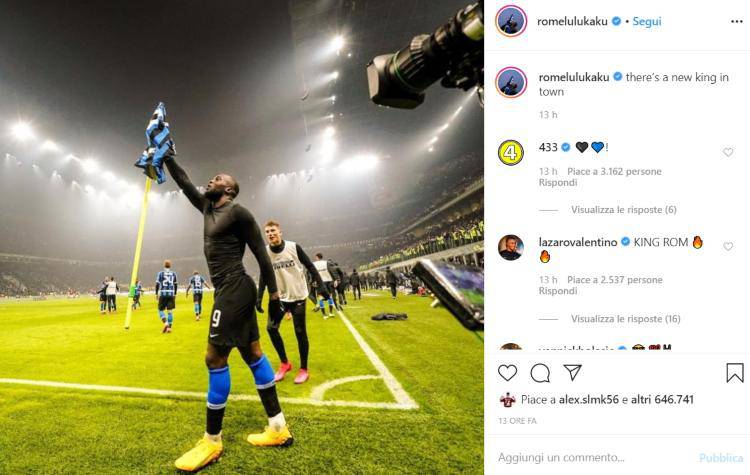Like lazarovalentino's comment heart
The width and height of the screenshot is (750, 475).
tap(728, 246)
